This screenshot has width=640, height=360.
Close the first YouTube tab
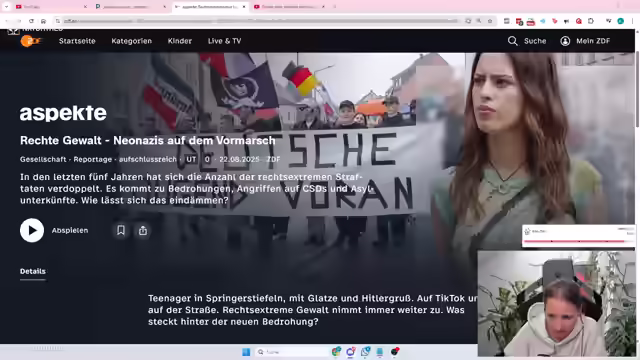[x=85, y=7]
